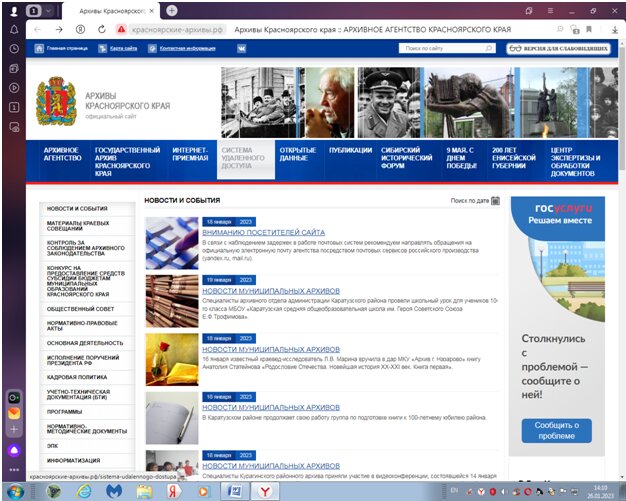Click the screenshot camera icon in sidebar

(14, 127)
